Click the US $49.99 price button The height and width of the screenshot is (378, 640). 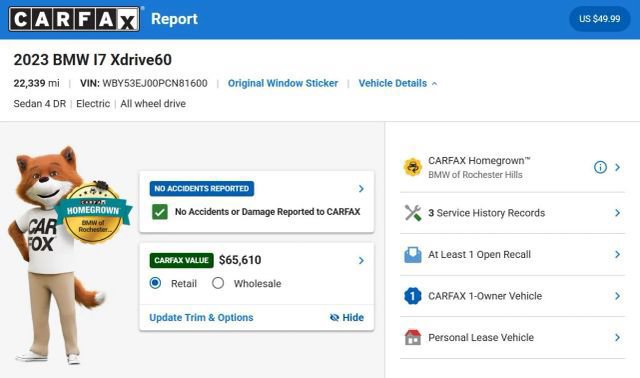point(600,19)
